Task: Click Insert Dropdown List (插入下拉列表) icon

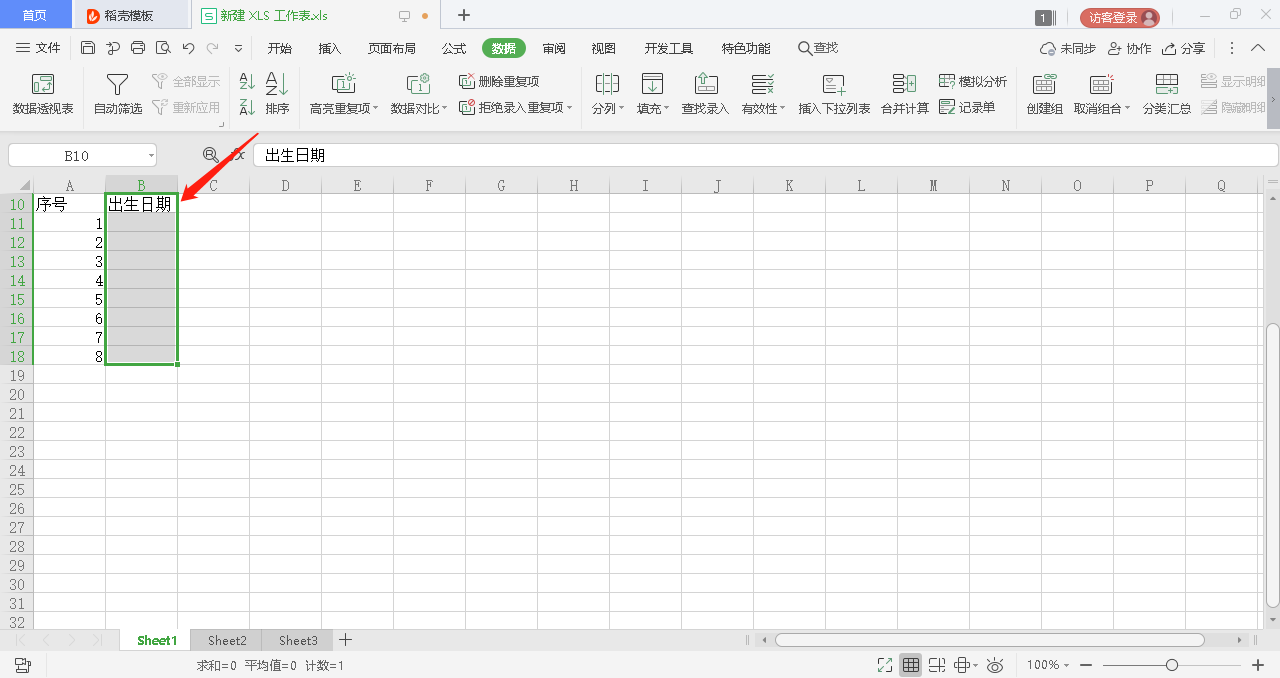Action: [834, 85]
